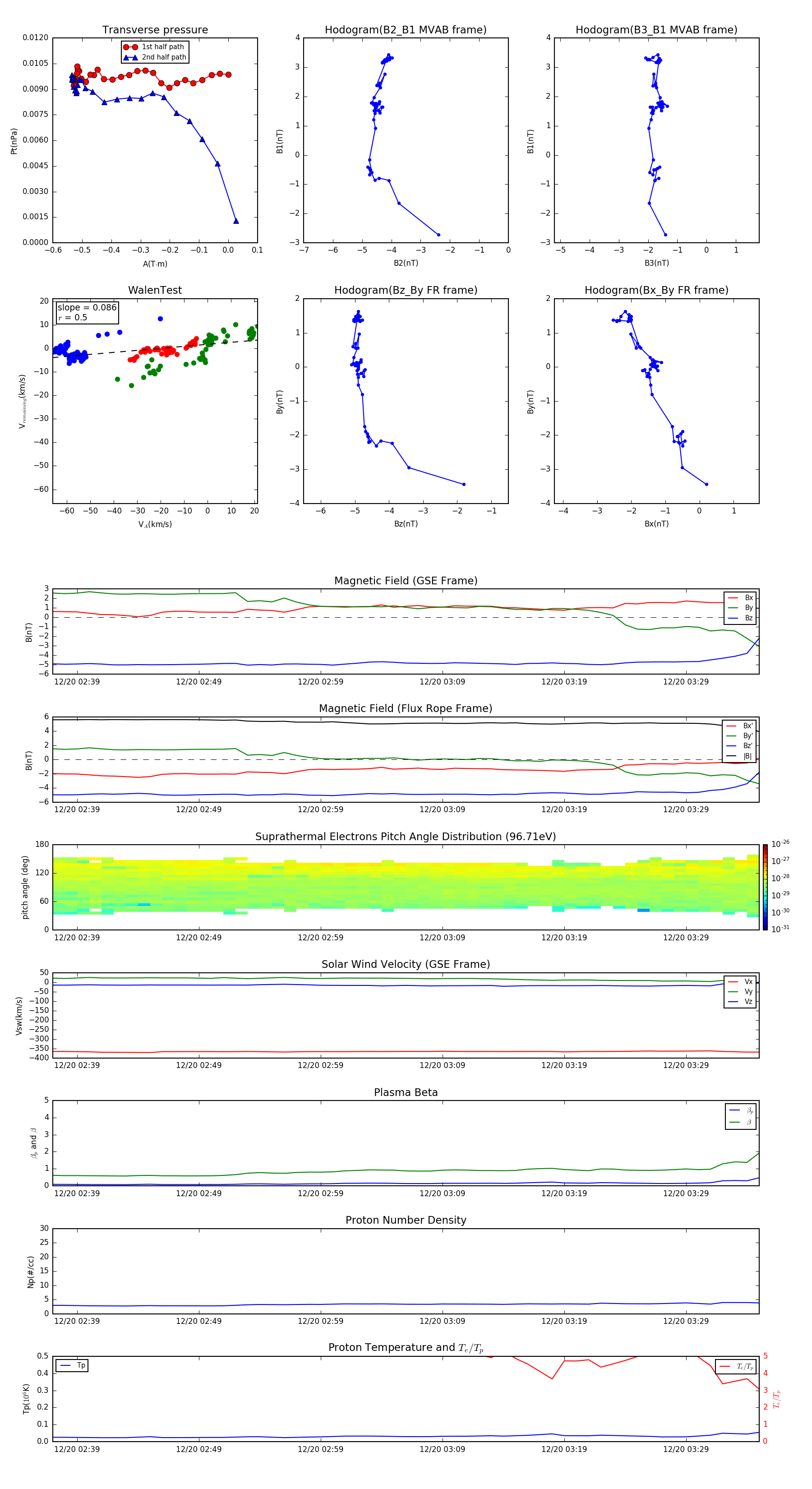This screenshot has width=812, height=1489.
Task: Click the 'Hodogram(B3_B1 MVAB frame)' title
Action: pyautogui.click(x=656, y=30)
